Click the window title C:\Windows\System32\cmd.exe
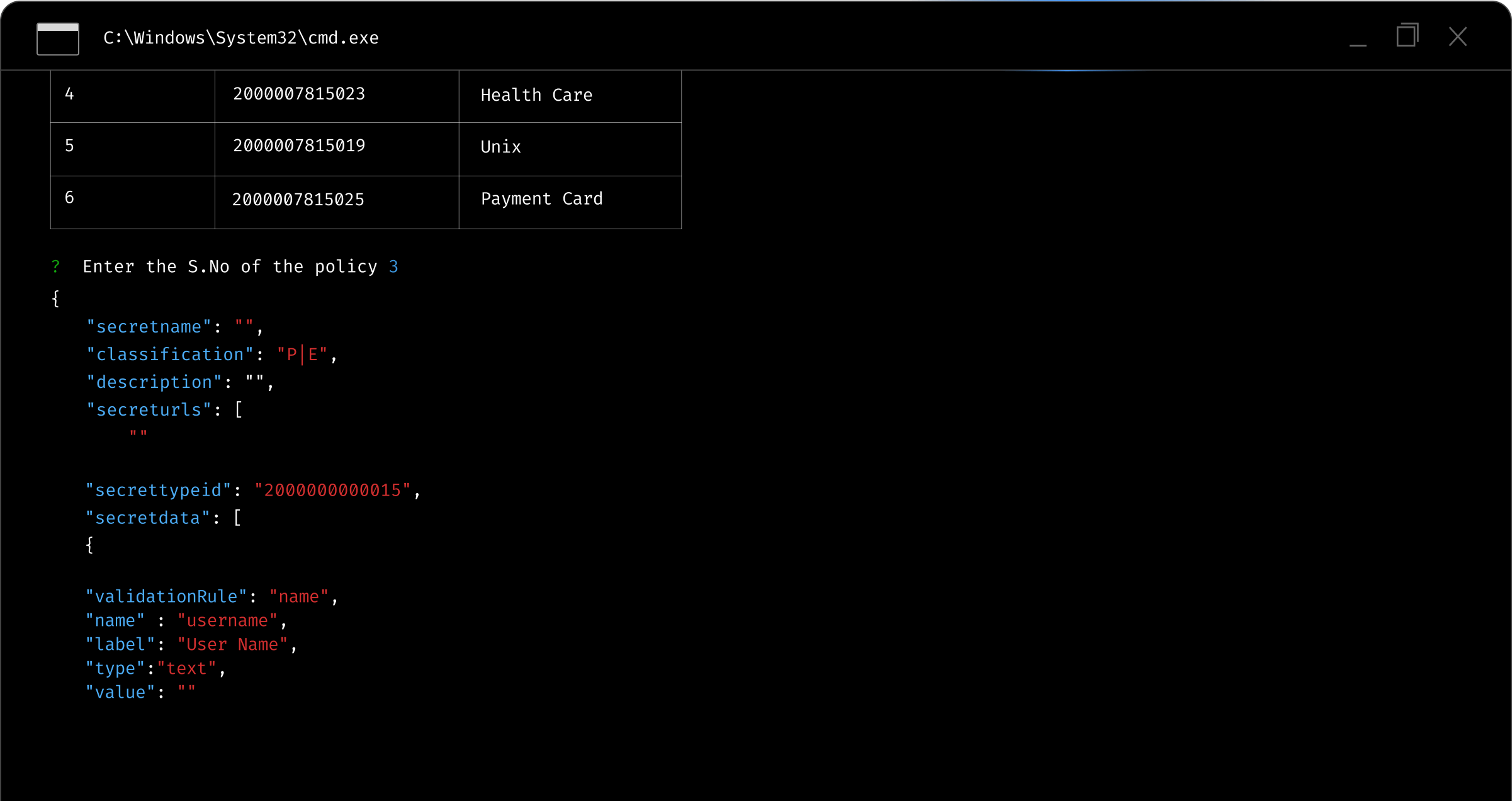Image resolution: width=1512 pixels, height=801 pixels. (241, 38)
